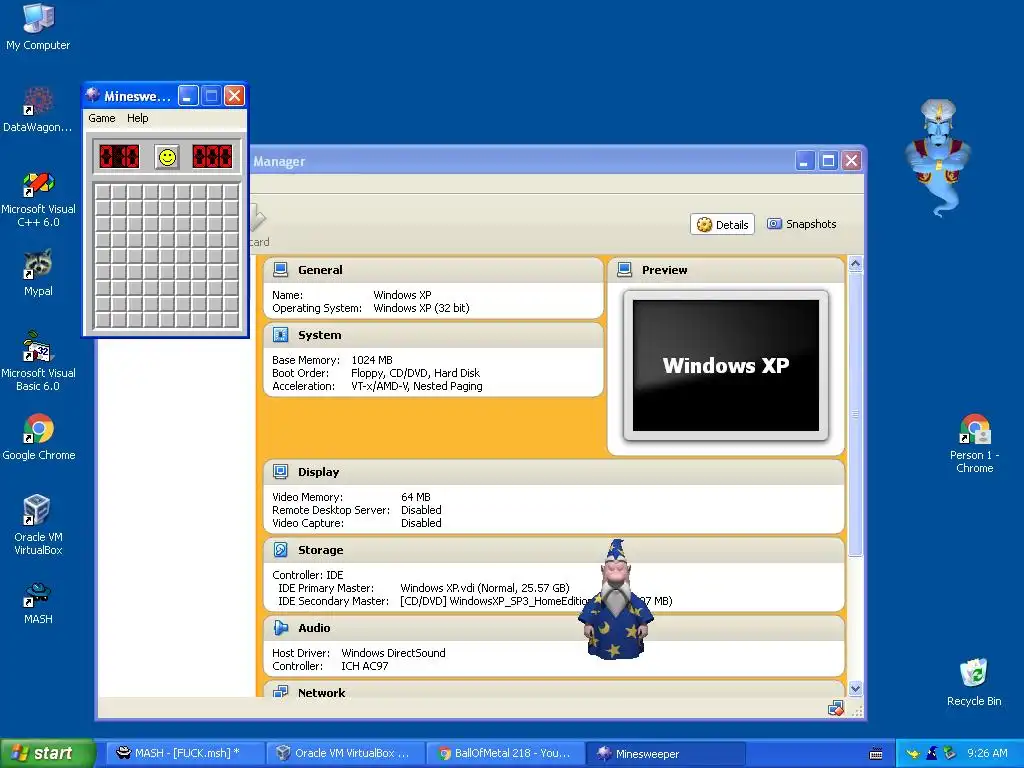Screen dimensions: 1024x768
Task: Open the System settings header link
Action: point(319,335)
